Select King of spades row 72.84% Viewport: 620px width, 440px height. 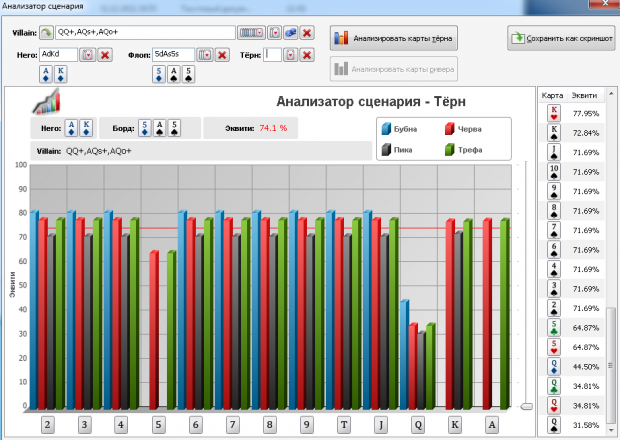572,133
